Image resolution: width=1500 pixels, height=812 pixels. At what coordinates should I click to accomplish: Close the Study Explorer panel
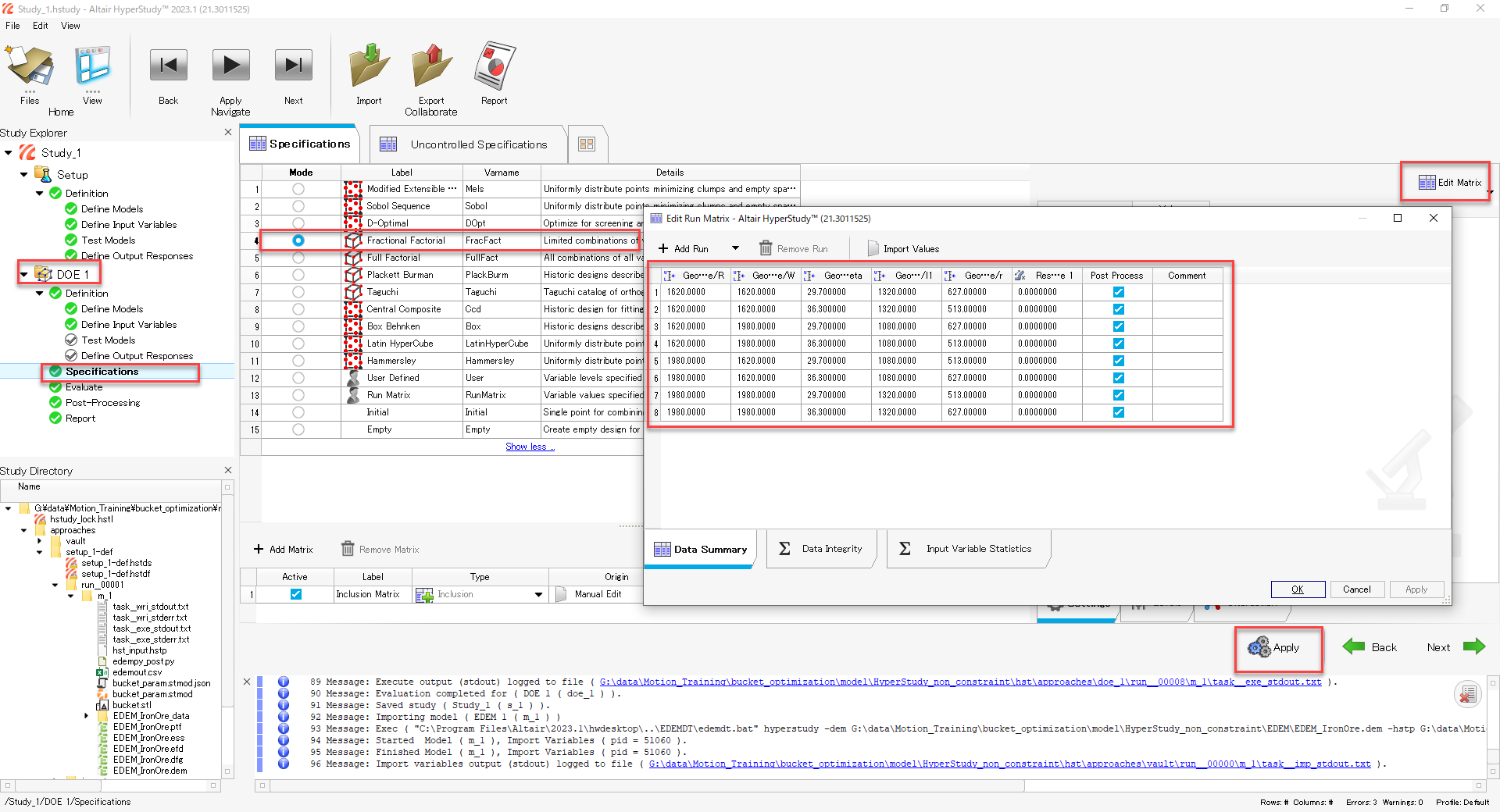[x=228, y=132]
